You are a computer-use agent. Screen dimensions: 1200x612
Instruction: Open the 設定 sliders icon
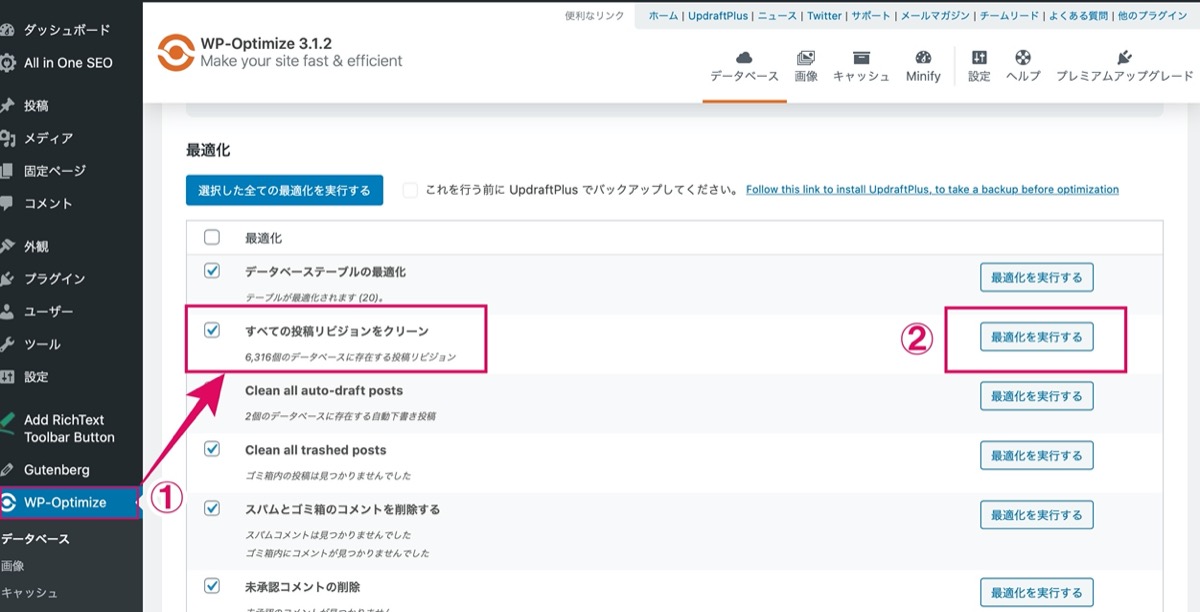coord(979,57)
